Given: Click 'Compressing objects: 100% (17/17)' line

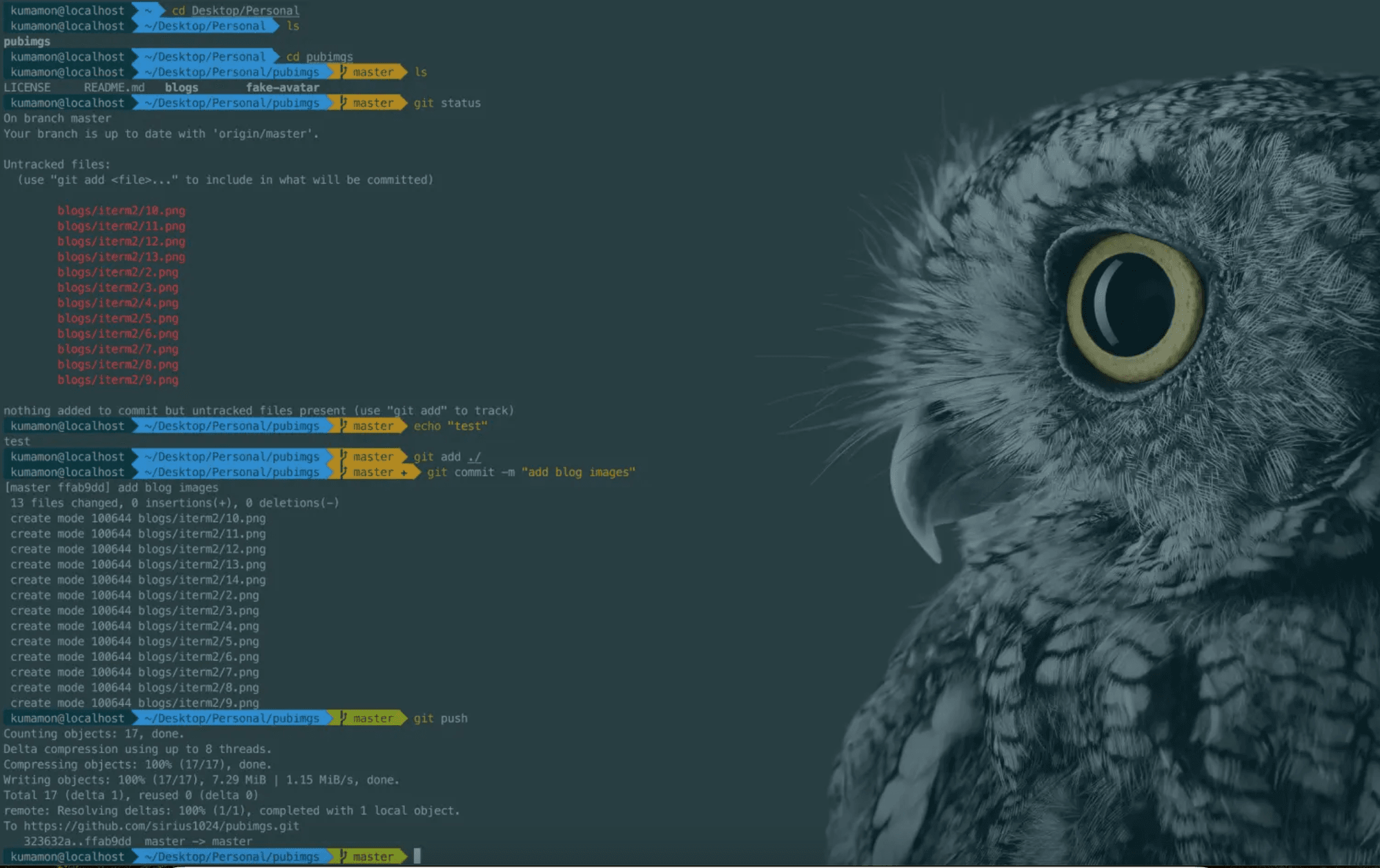Looking at the screenshot, I should (x=138, y=765).
